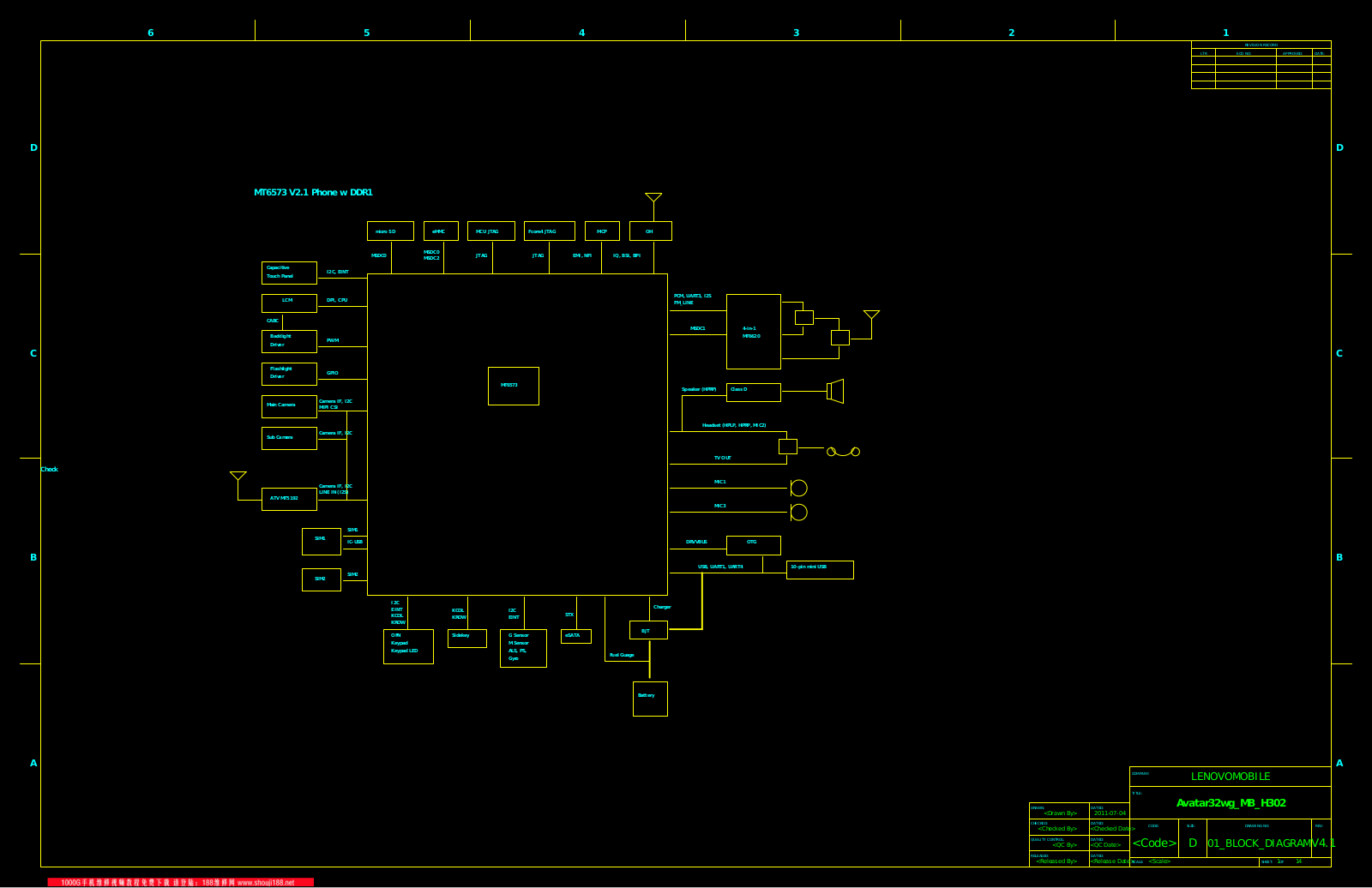
Task: Select the Class D amplifier block
Action: tap(754, 393)
